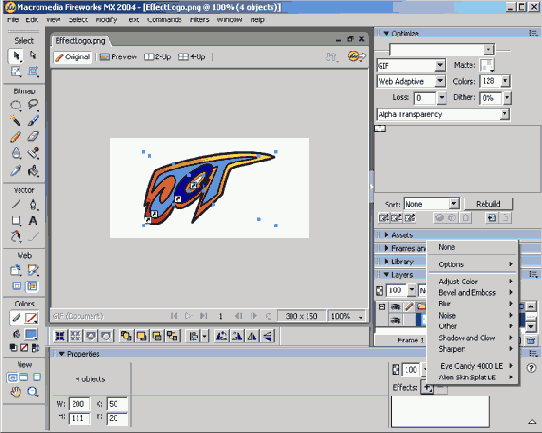Select the Rectangle shape tool
Image resolution: width=542 pixels, height=433 pixels.
[x=16, y=220]
